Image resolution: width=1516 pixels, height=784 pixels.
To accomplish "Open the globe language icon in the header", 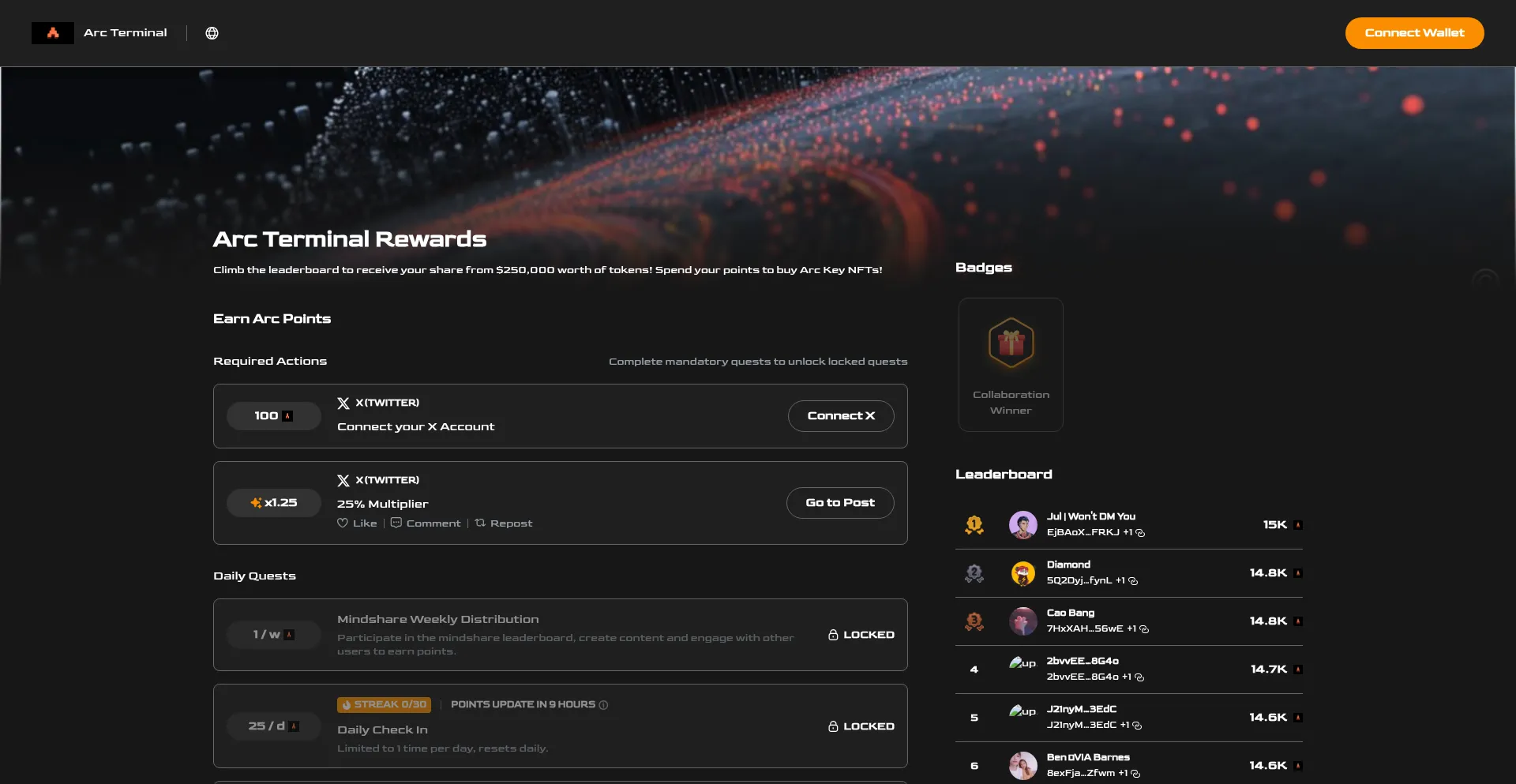I will (x=211, y=33).
